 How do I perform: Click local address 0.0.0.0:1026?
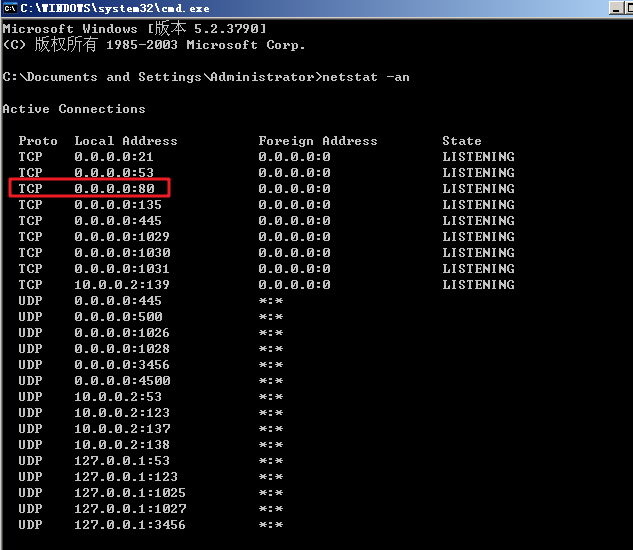pyautogui.click(x=122, y=333)
